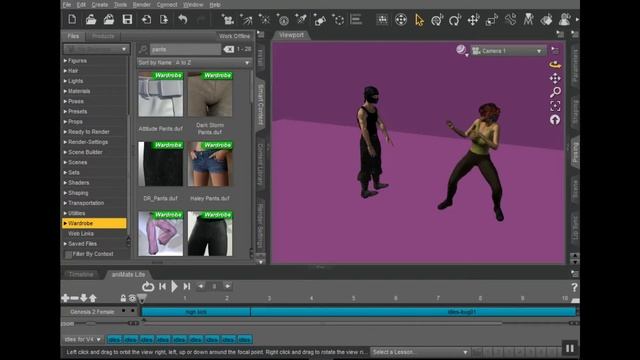Open the Sort by Name dropdown

194,63
